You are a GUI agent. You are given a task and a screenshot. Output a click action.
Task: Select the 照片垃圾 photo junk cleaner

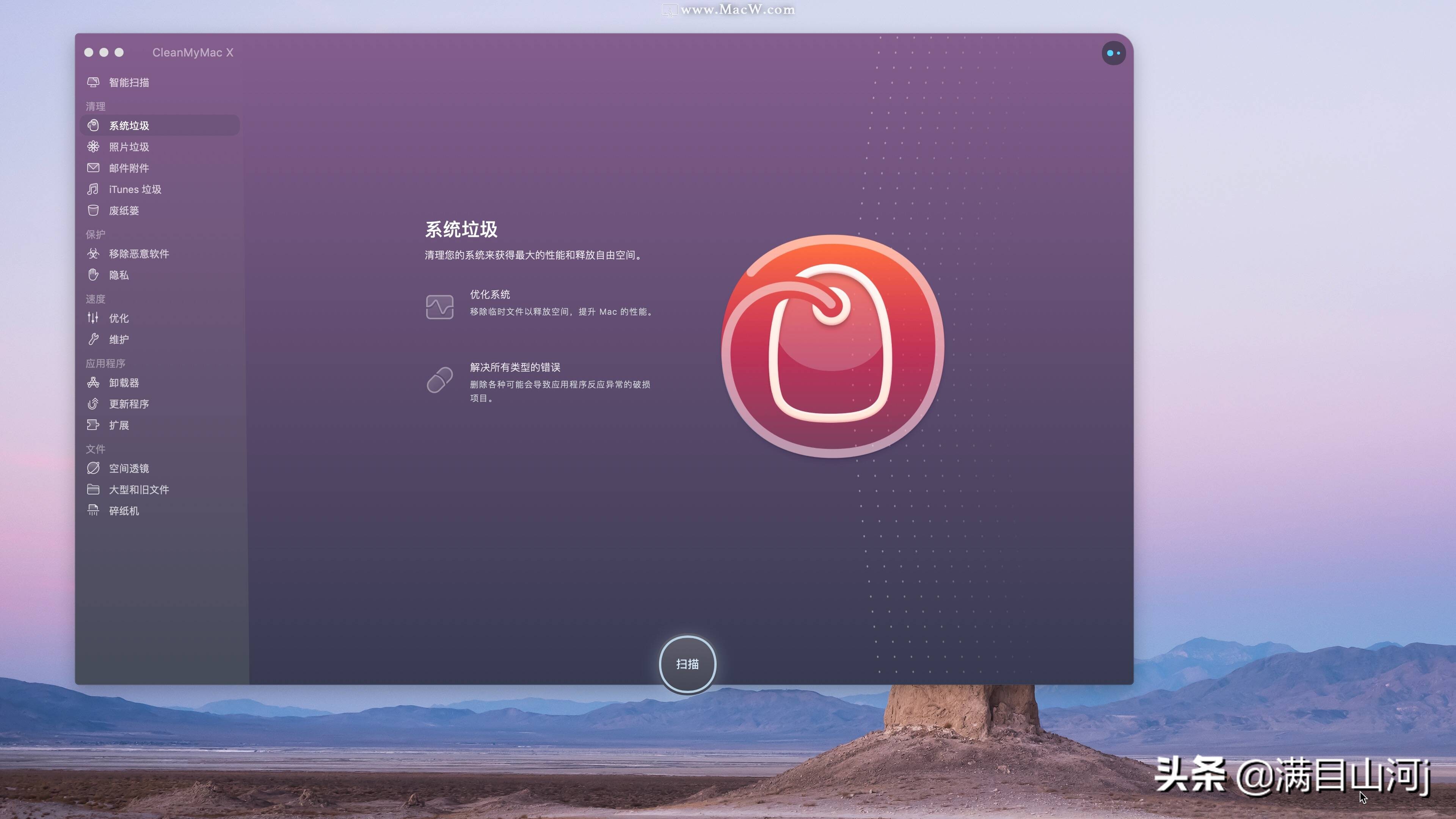coord(128,146)
